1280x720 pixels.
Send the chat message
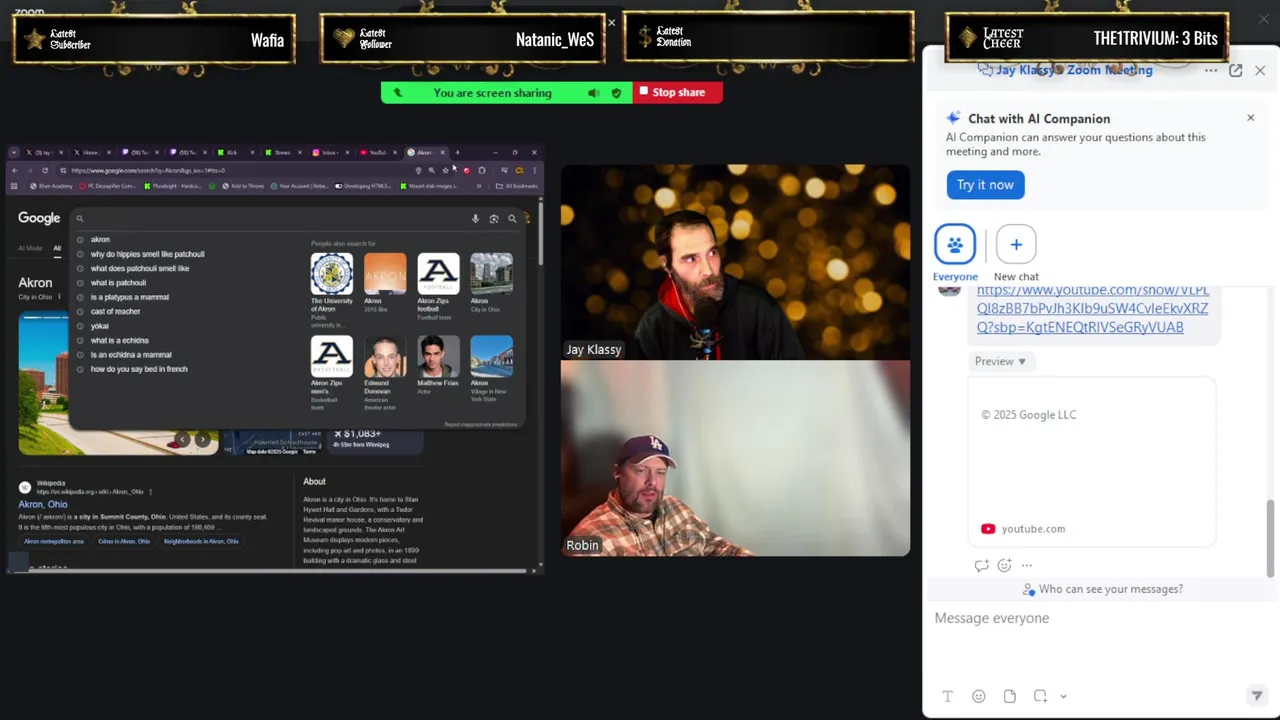click(x=1257, y=696)
